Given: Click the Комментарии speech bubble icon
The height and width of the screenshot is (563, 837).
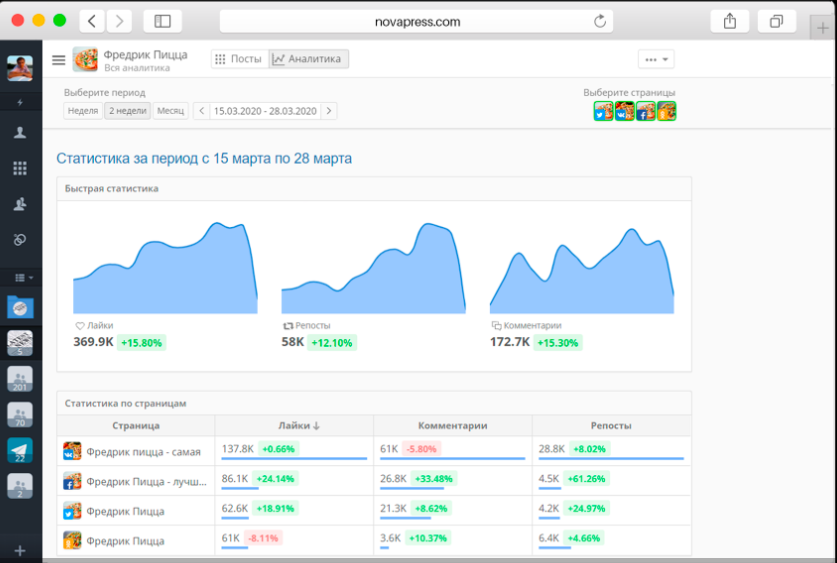Looking at the screenshot, I should (x=496, y=326).
